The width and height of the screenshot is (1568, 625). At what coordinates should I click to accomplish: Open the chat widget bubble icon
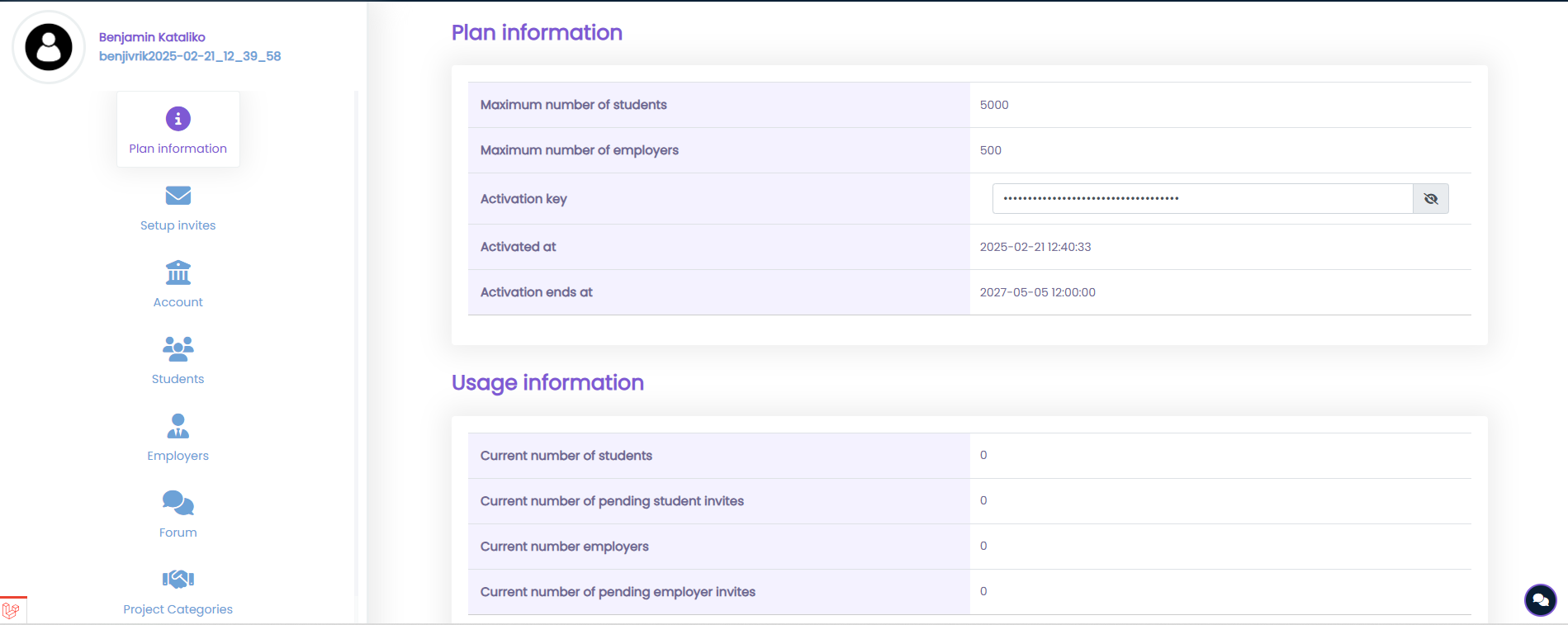click(1541, 600)
